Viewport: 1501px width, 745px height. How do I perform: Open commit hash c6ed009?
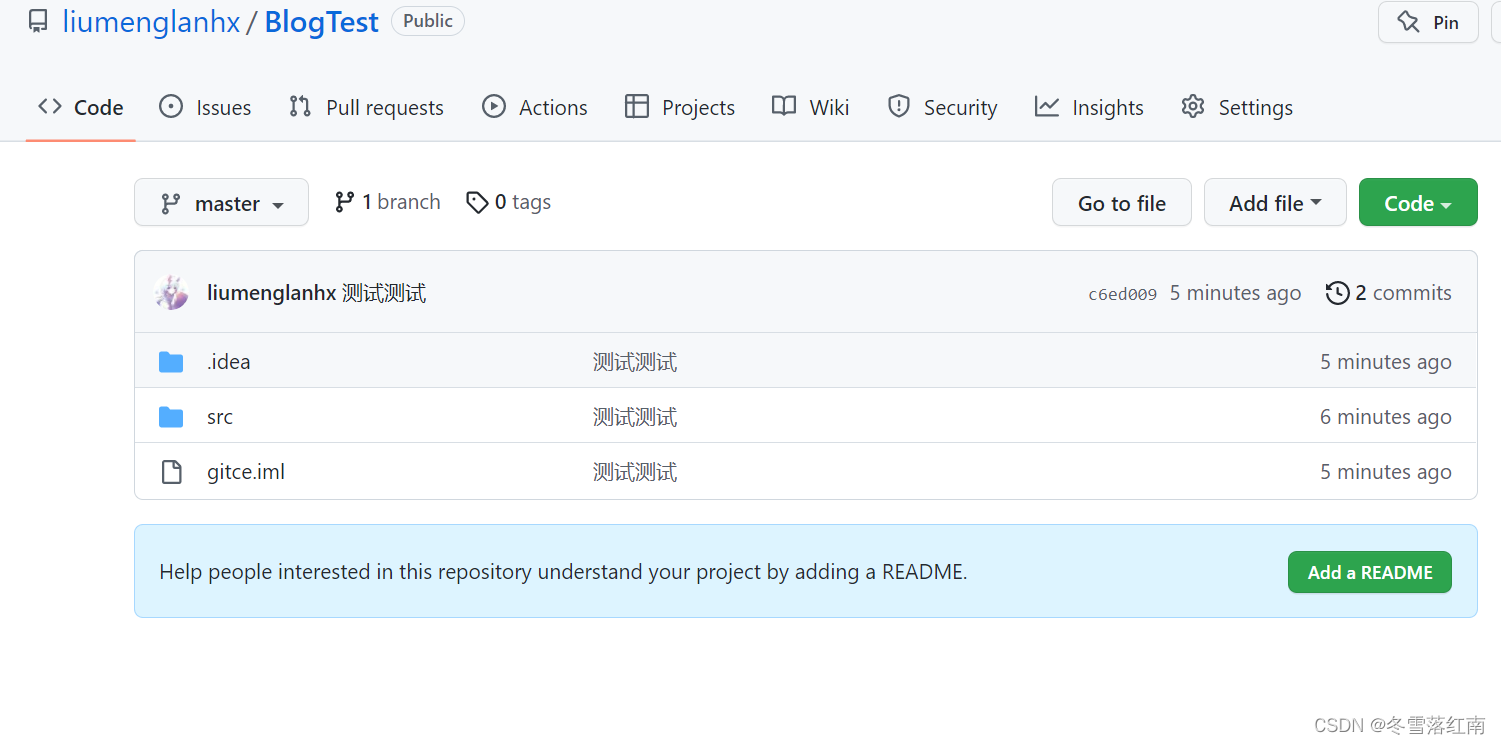1122,294
